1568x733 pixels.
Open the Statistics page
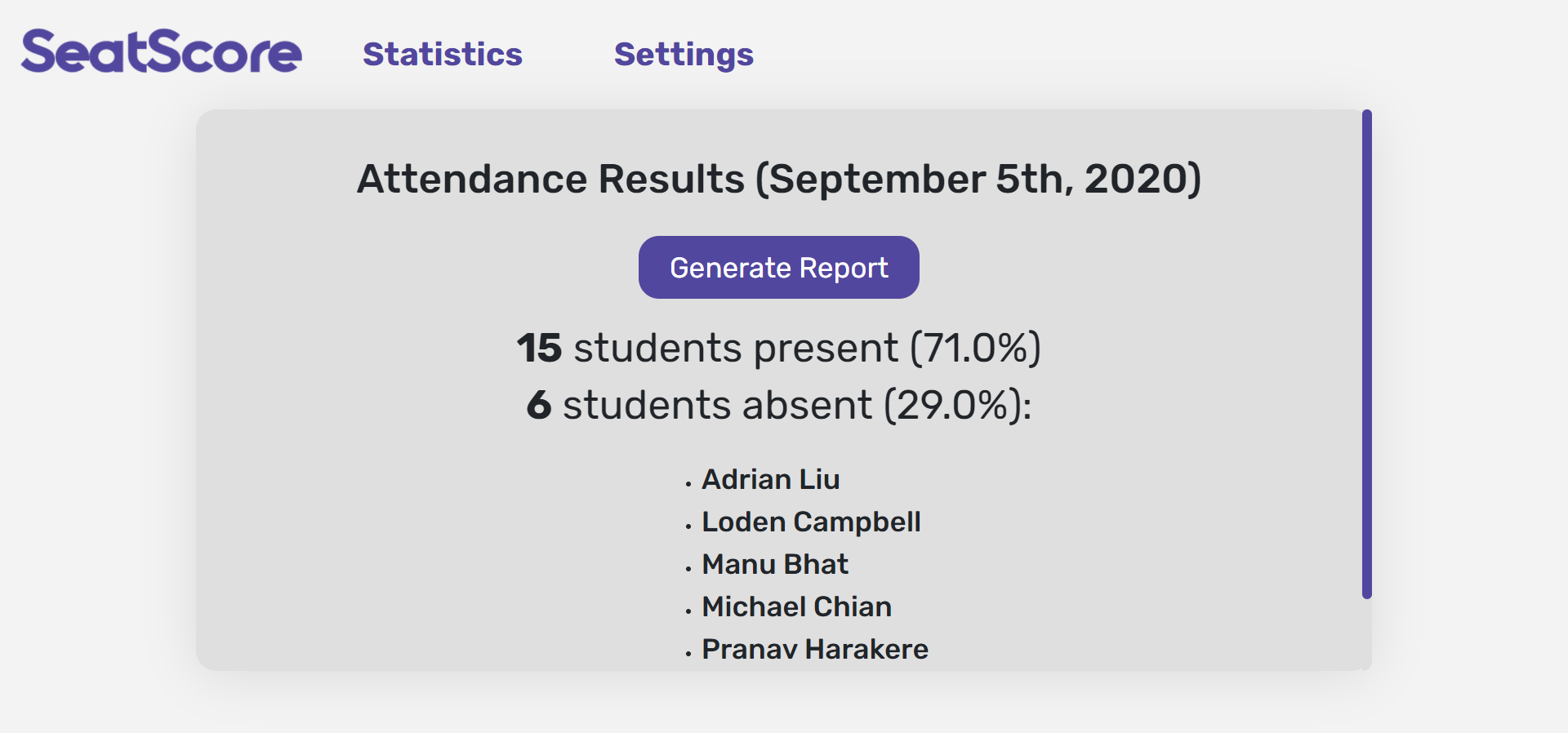[442, 54]
